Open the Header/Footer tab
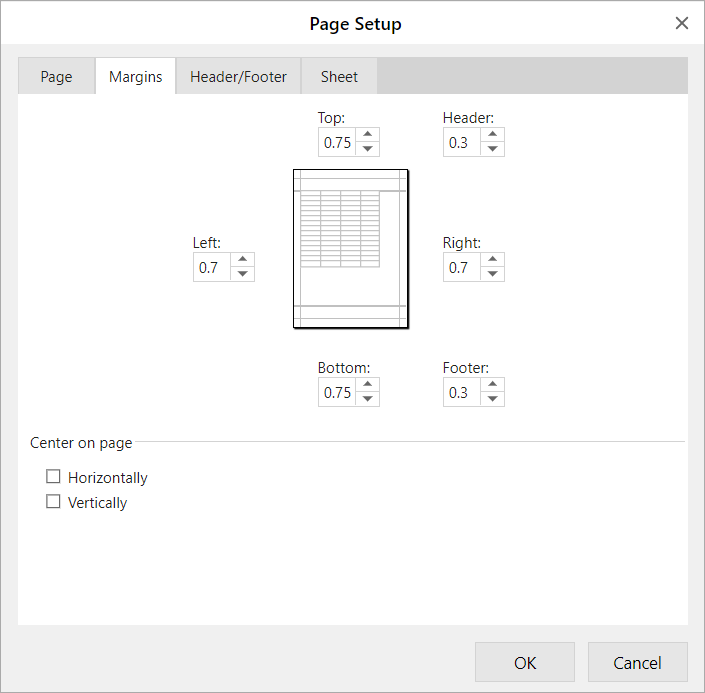 (238, 76)
